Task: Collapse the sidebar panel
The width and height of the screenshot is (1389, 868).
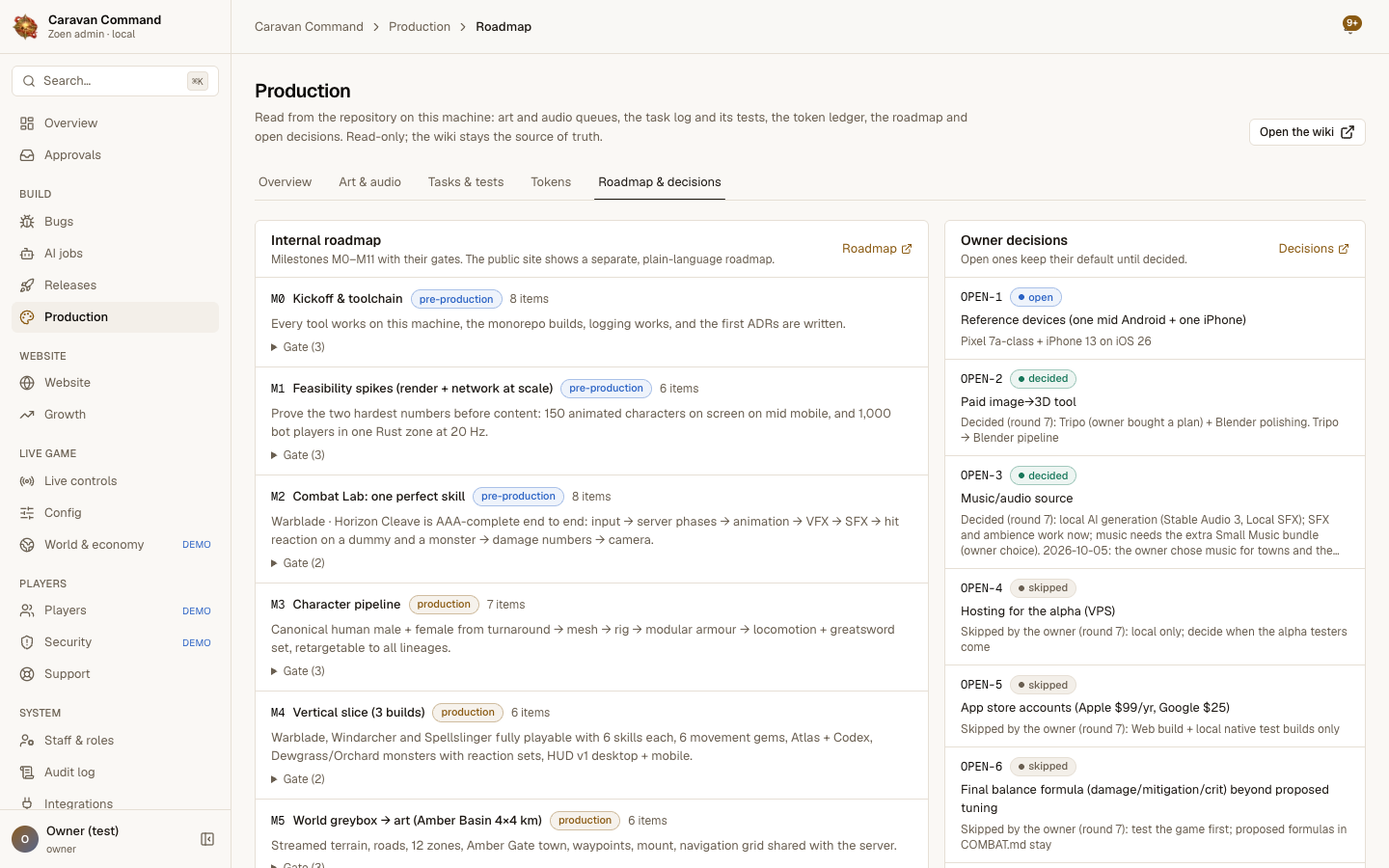Action: 207,839
